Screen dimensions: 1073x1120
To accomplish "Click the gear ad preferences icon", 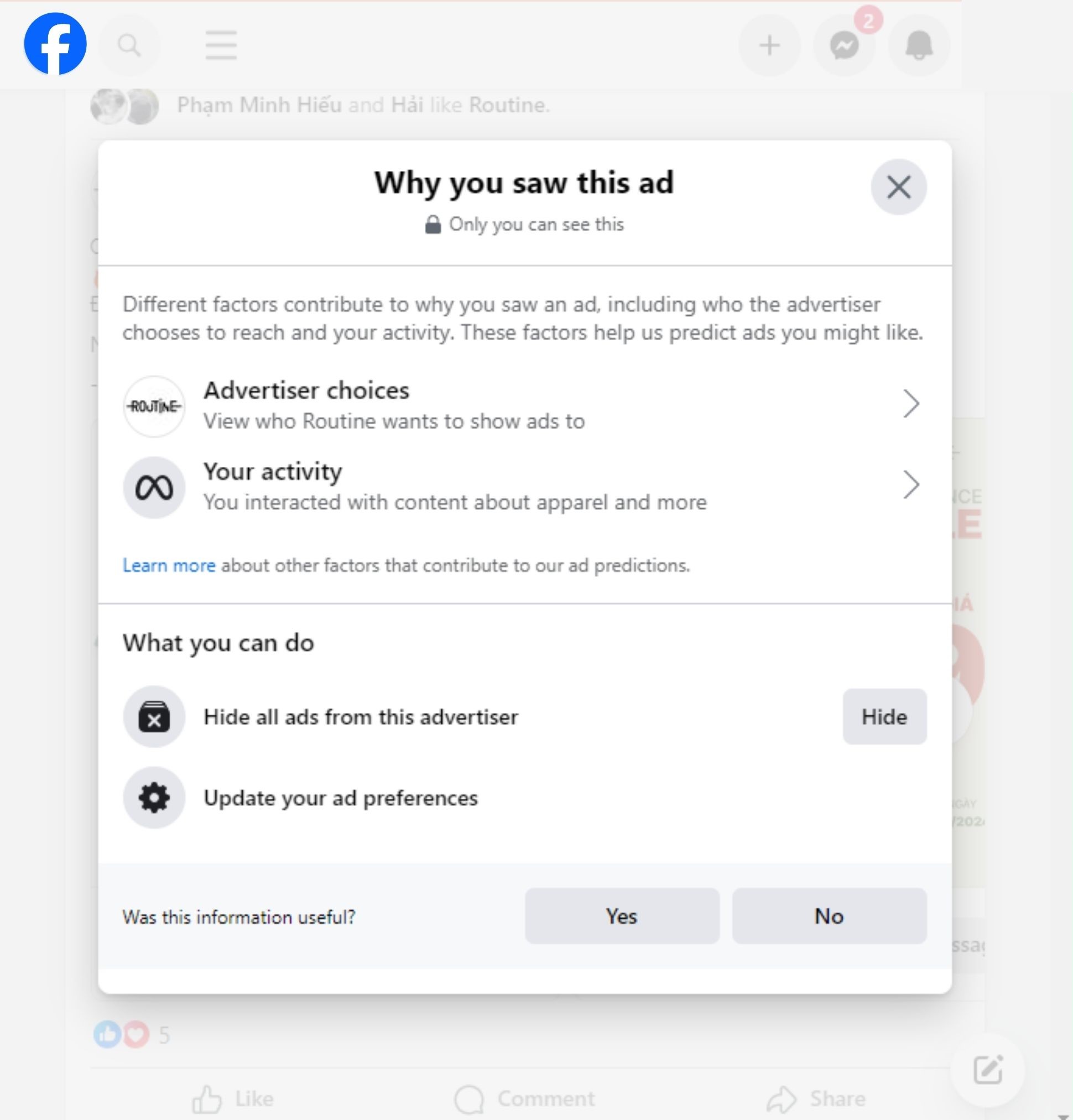I will tap(154, 798).
